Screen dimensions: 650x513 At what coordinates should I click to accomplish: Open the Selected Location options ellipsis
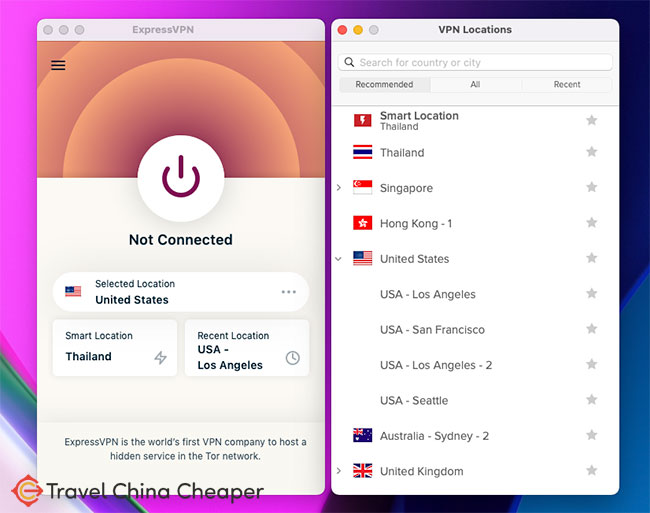click(x=289, y=292)
